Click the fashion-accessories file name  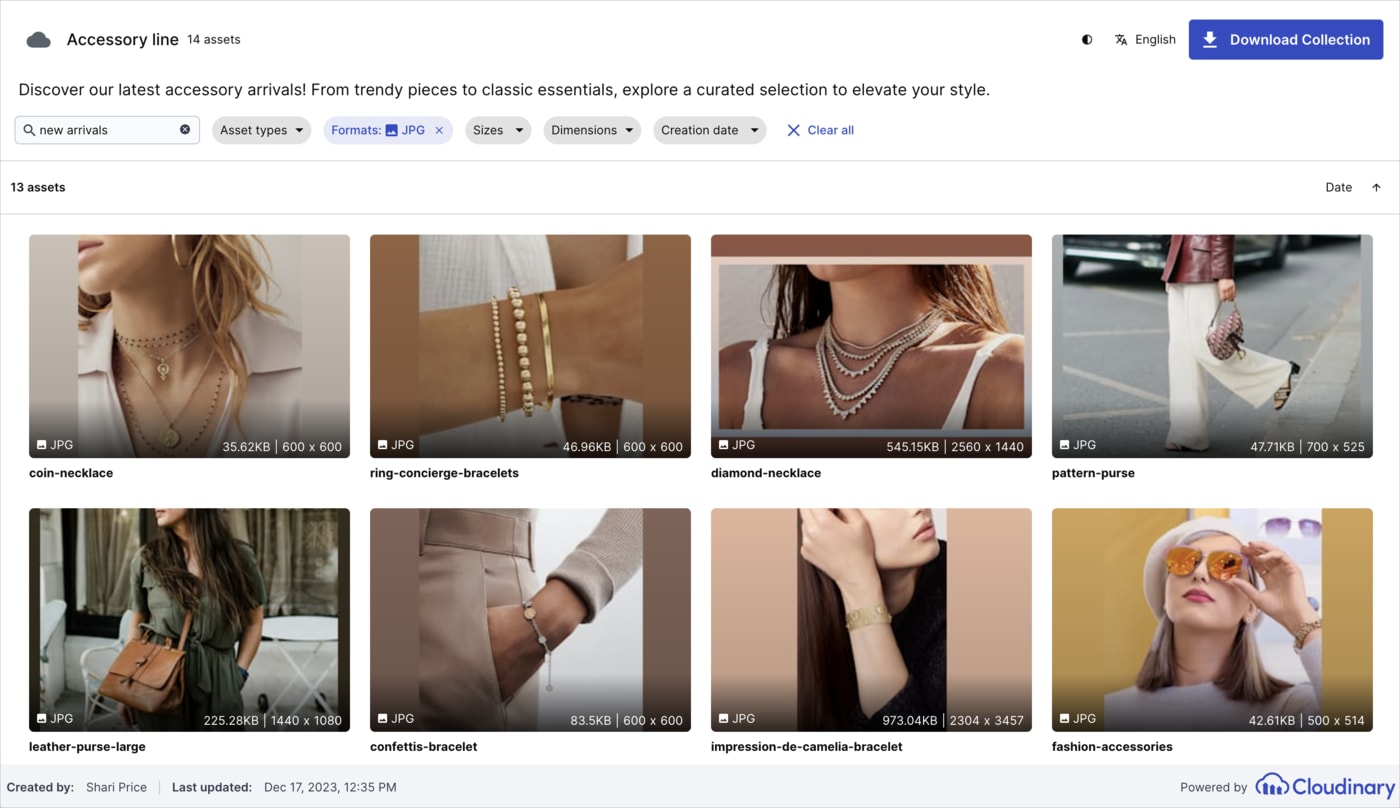click(x=1112, y=747)
